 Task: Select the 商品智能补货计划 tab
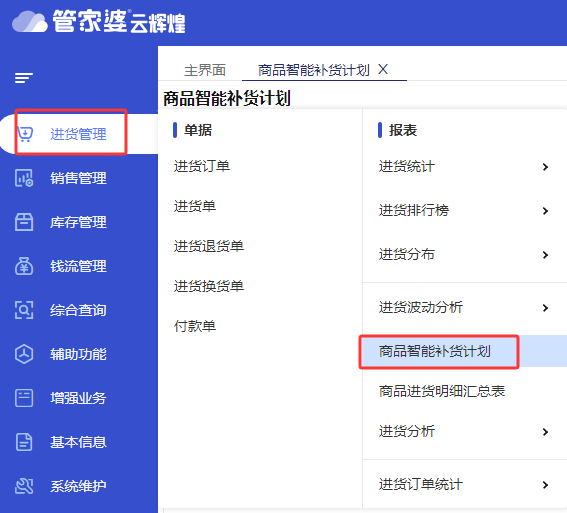click(x=314, y=70)
